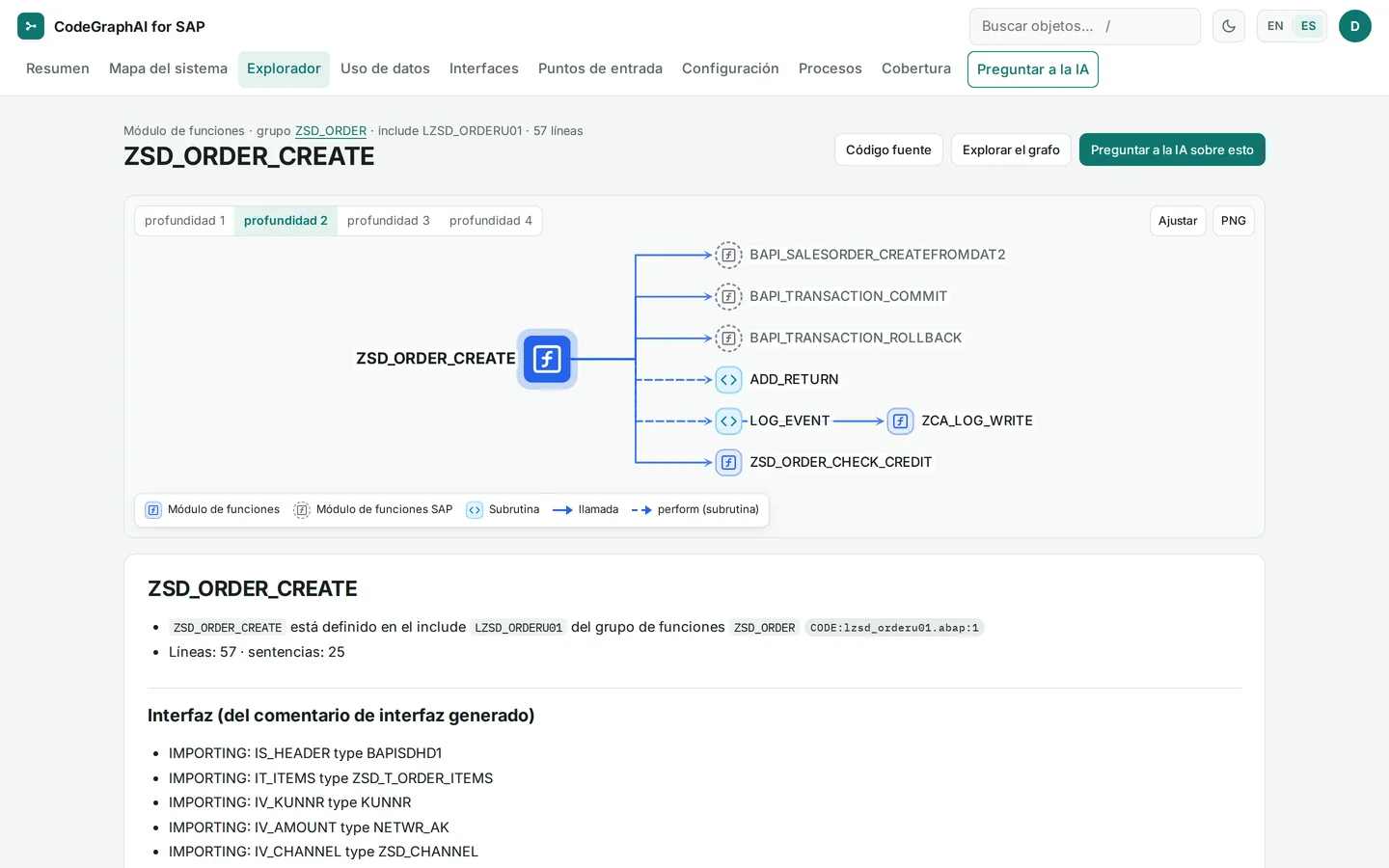Select the central ZSD_ORDER_CREATE node icon
Viewport: 1389px width, 868px height.
[547, 359]
